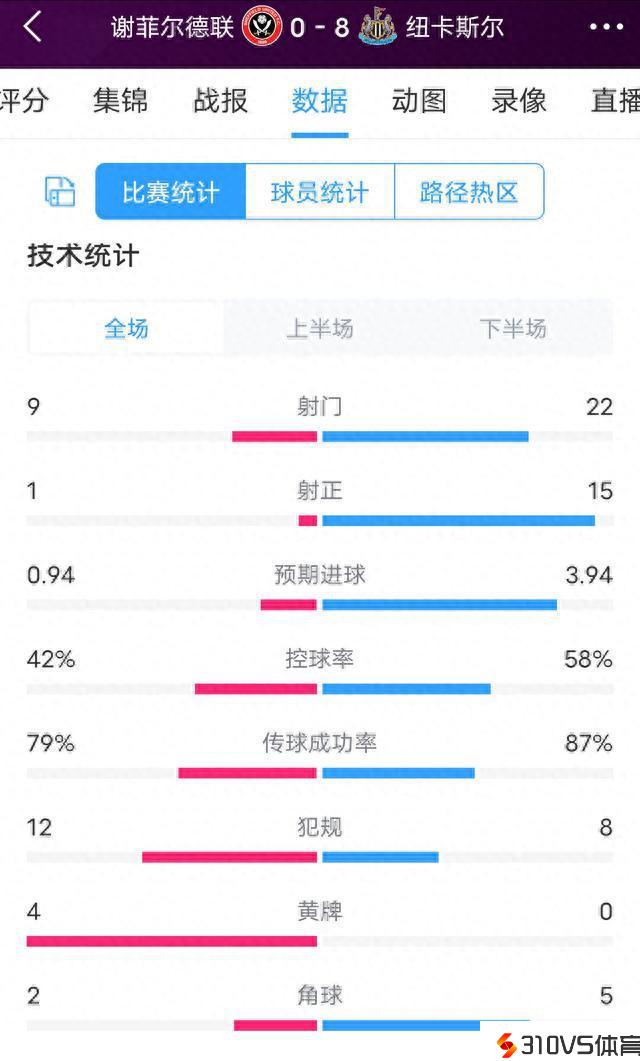Tap the 控球率 possession bar
Screen dimensions: 640x1061
pyautogui.click(x=320, y=688)
